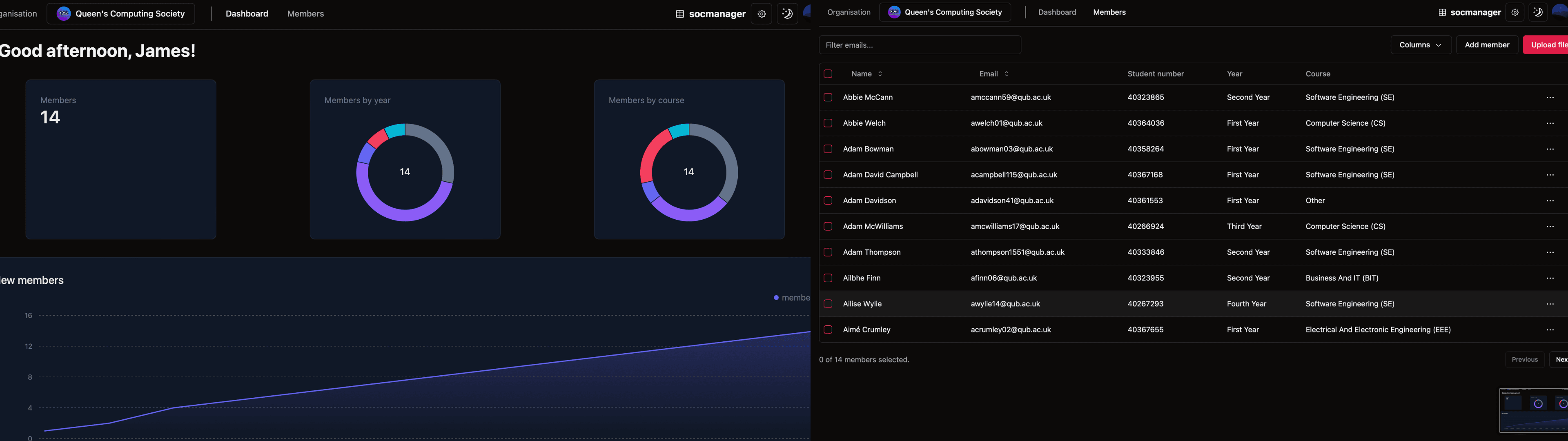Open the Queen's Computing Society logo avatar

click(x=893, y=11)
